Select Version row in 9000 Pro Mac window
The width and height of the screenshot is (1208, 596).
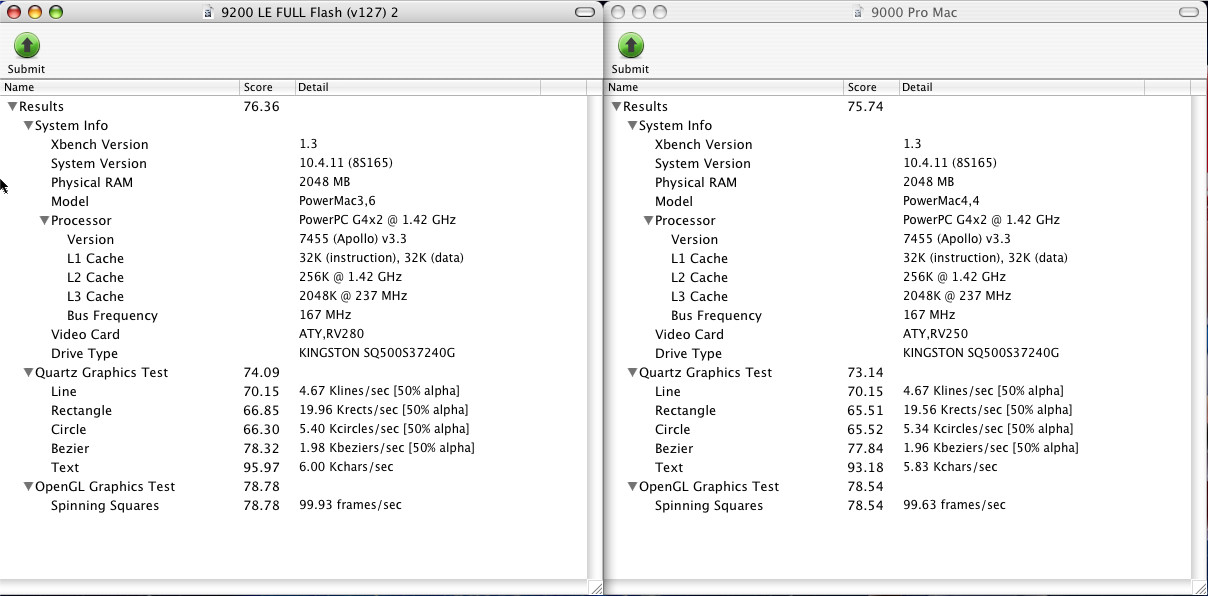point(898,239)
